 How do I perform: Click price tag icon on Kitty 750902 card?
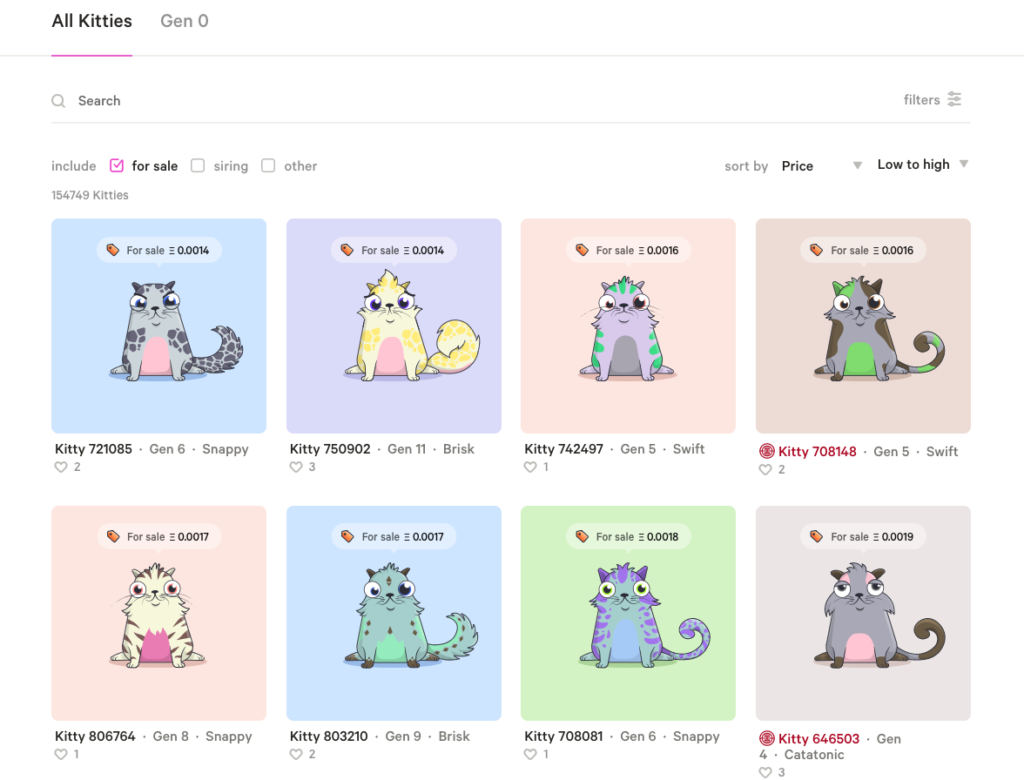tap(347, 250)
